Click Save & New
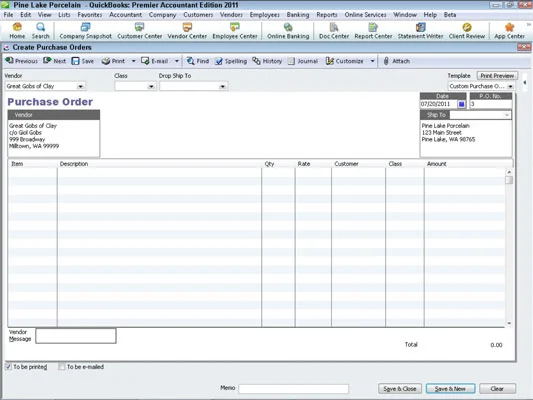 [450, 388]
